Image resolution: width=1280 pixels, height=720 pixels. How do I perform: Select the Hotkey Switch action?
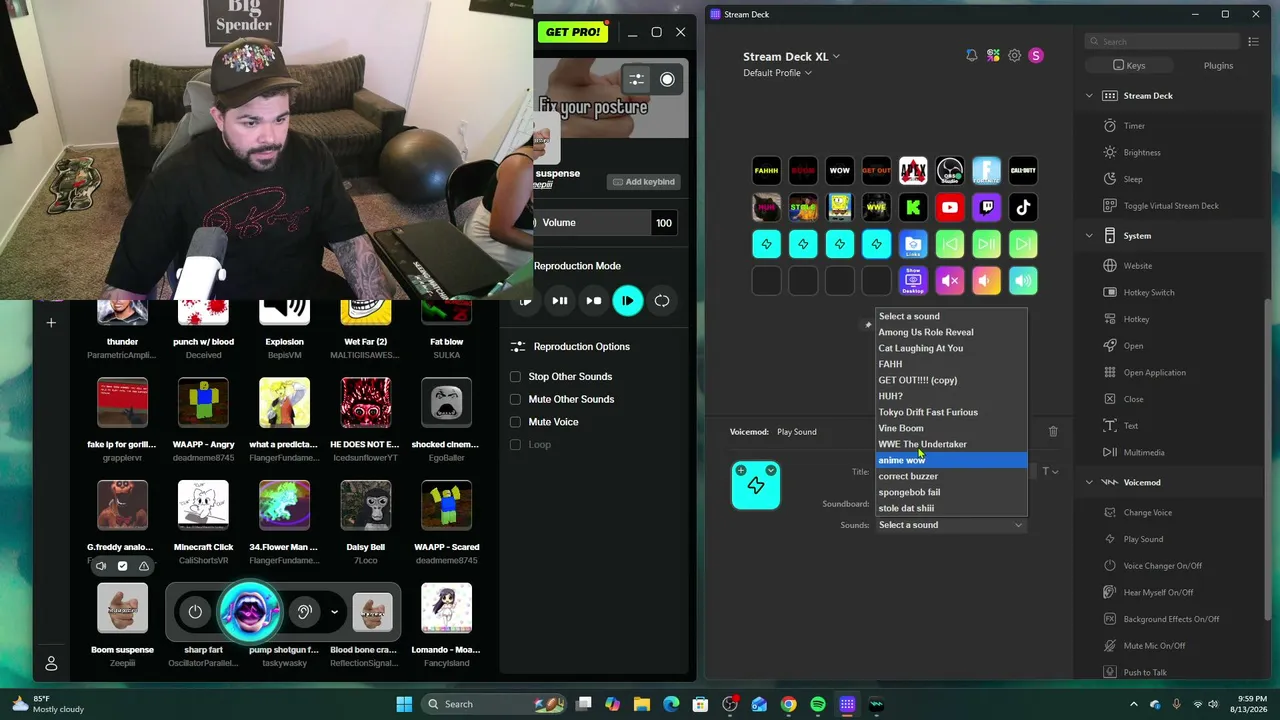click(x=1149, y=292)
